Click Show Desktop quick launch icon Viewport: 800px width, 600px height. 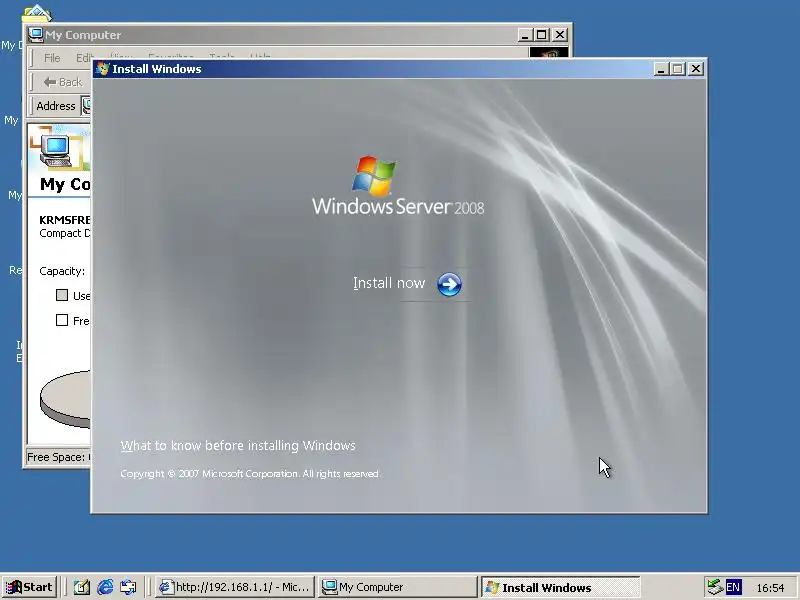[x=82, y=587]
